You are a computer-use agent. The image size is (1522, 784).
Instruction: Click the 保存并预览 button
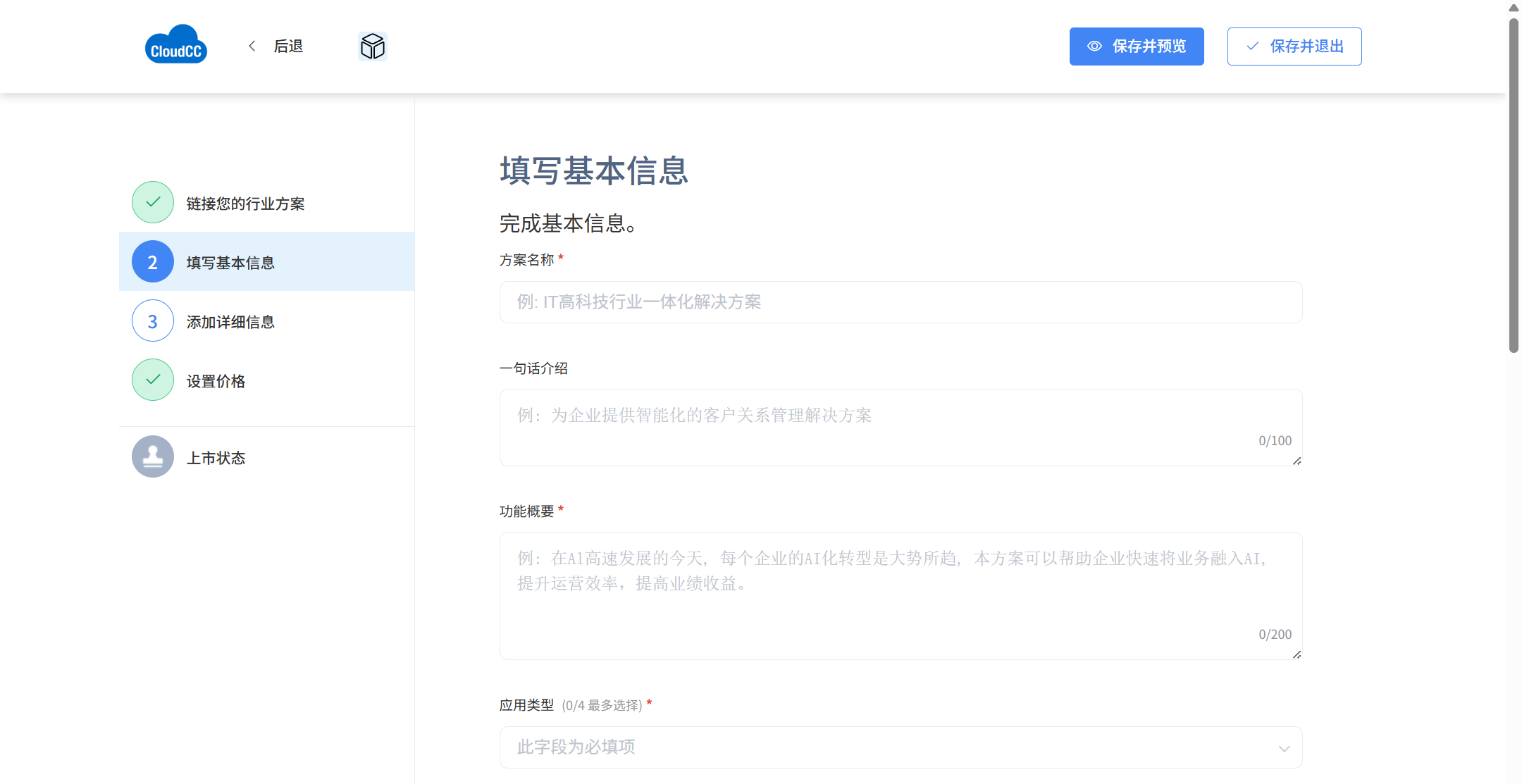pyautogui.click(x=1136, y=46)
